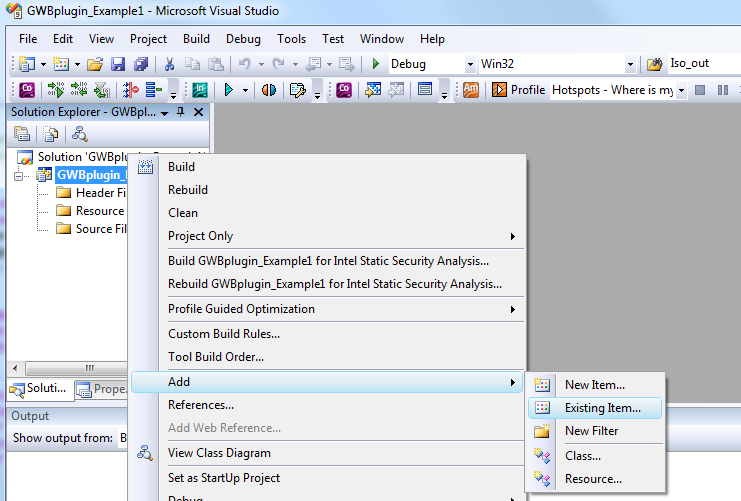The height and width of the screenshot is (501, 741).
Task: Open the New Project dropdown arrow
Action: pyautogui.click(x=43, y=64)
